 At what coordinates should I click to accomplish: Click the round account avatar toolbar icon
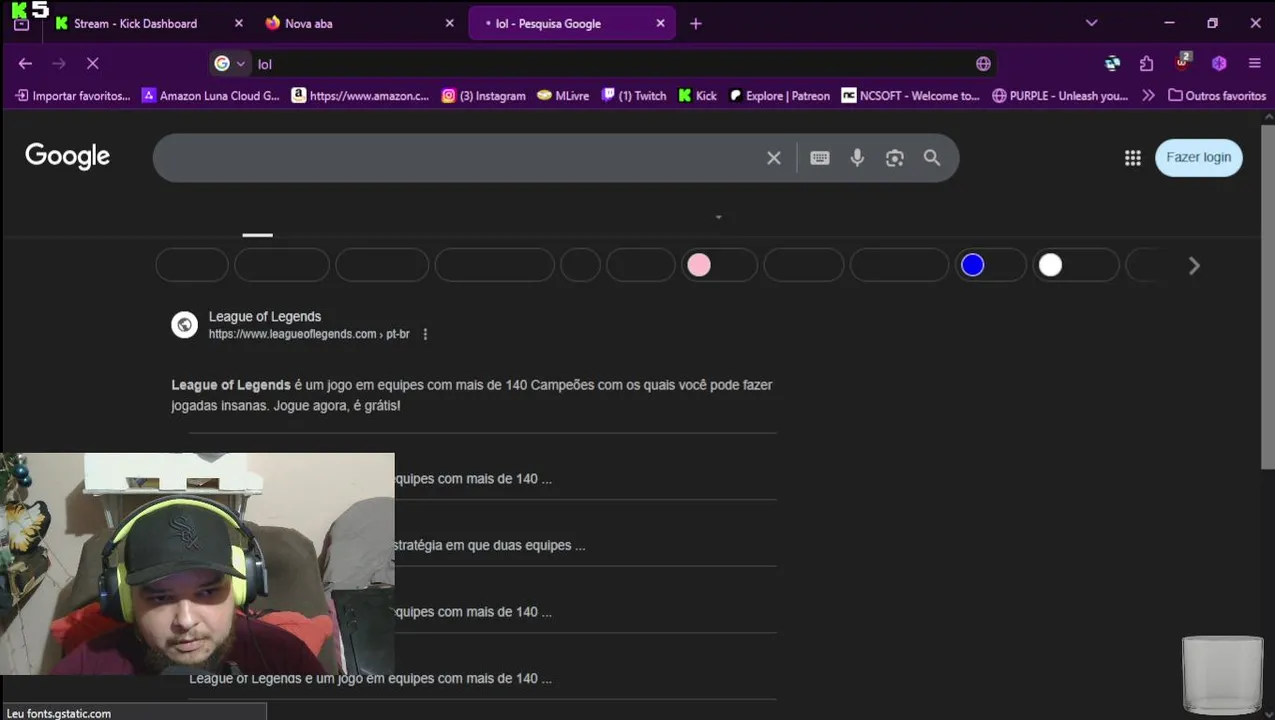tap(1112, 63)
